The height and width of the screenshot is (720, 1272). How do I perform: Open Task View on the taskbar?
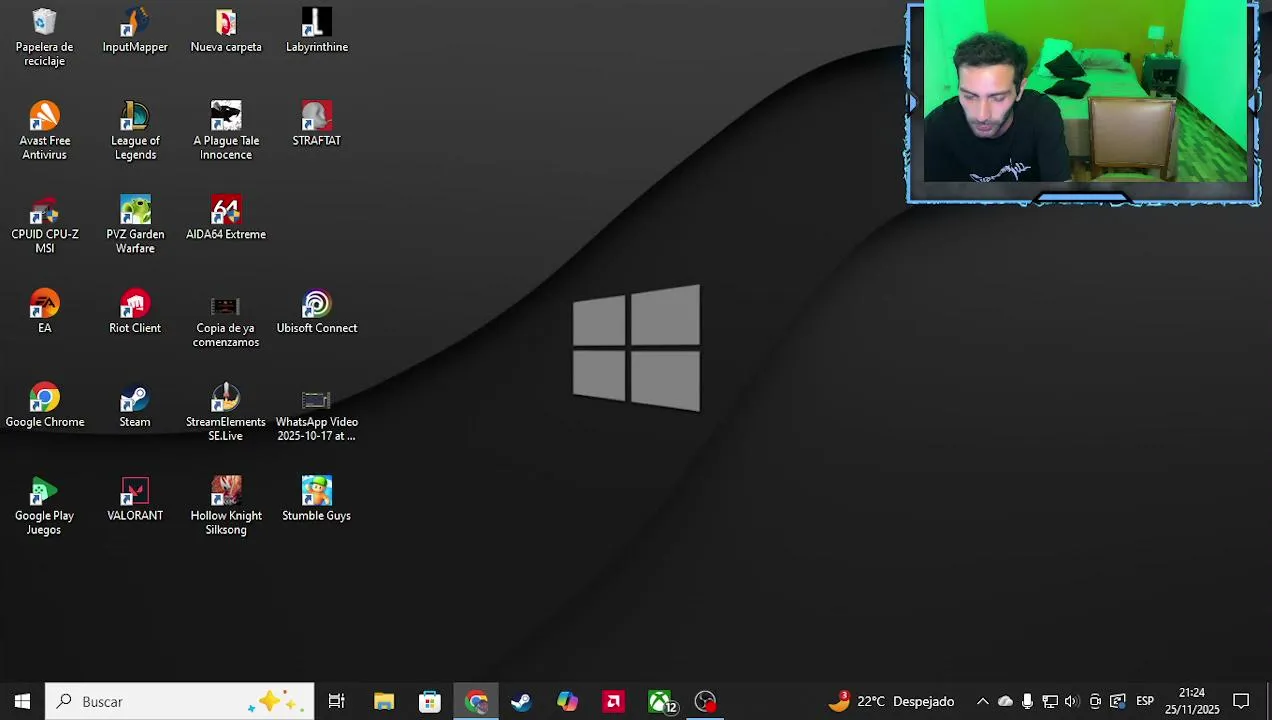[x=337, y=701]
